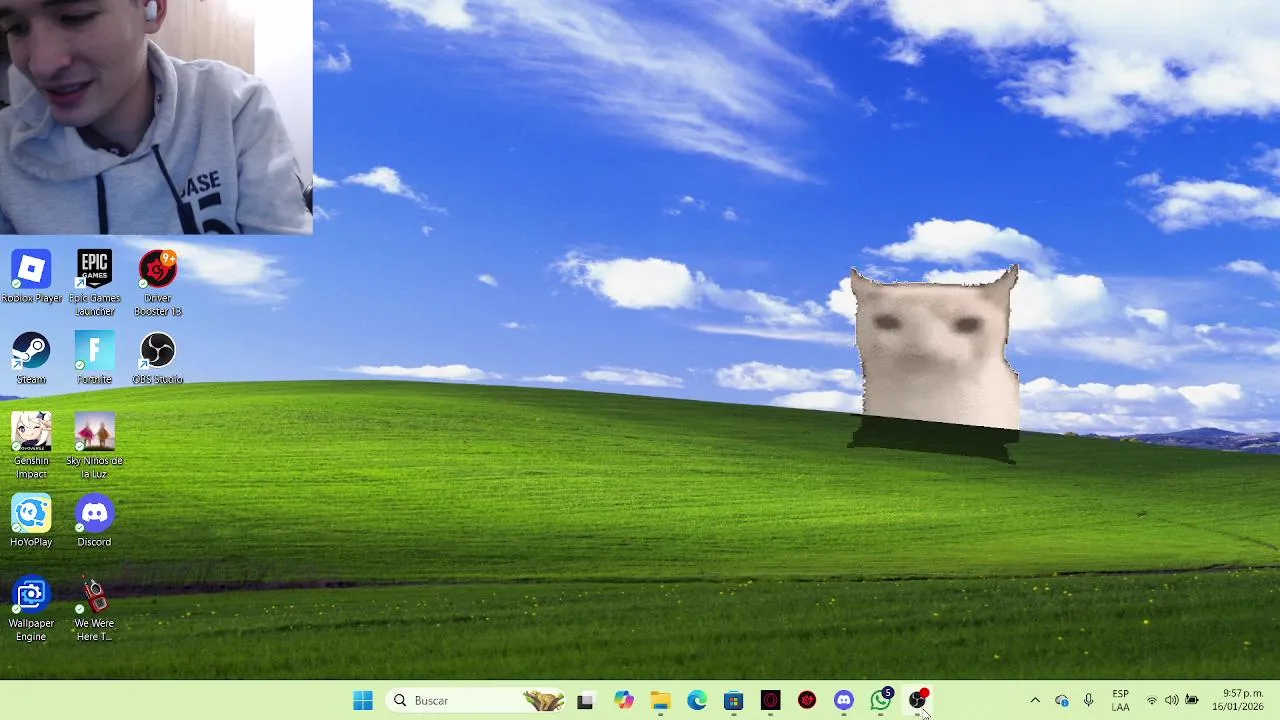The height and width of the screenshot is (720, 1280).
Task: Launch Copilot from the taskbar
Action: coord(624,700)
